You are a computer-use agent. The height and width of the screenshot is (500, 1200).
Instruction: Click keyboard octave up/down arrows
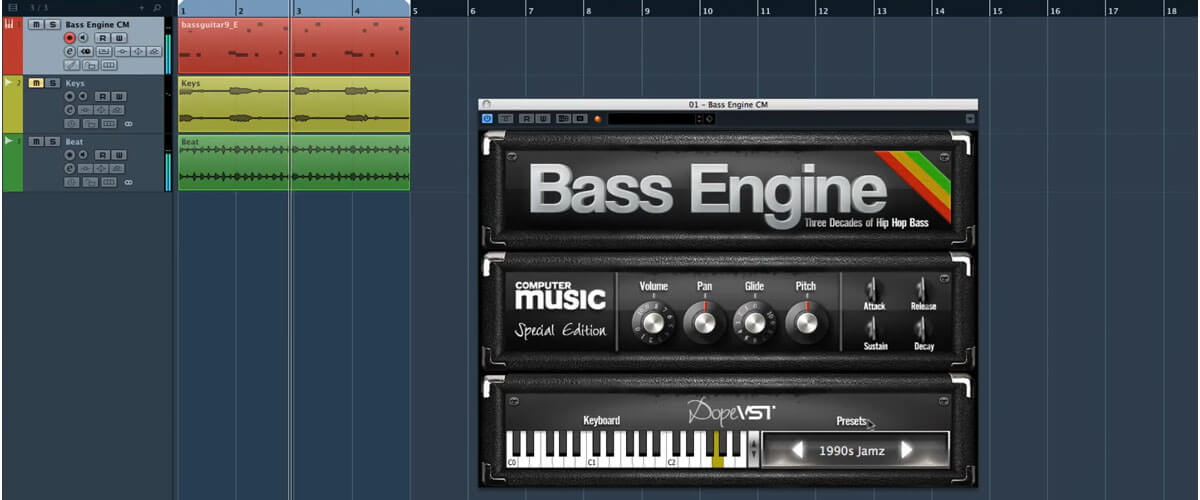pyautogui.click(x=753, y=450)
